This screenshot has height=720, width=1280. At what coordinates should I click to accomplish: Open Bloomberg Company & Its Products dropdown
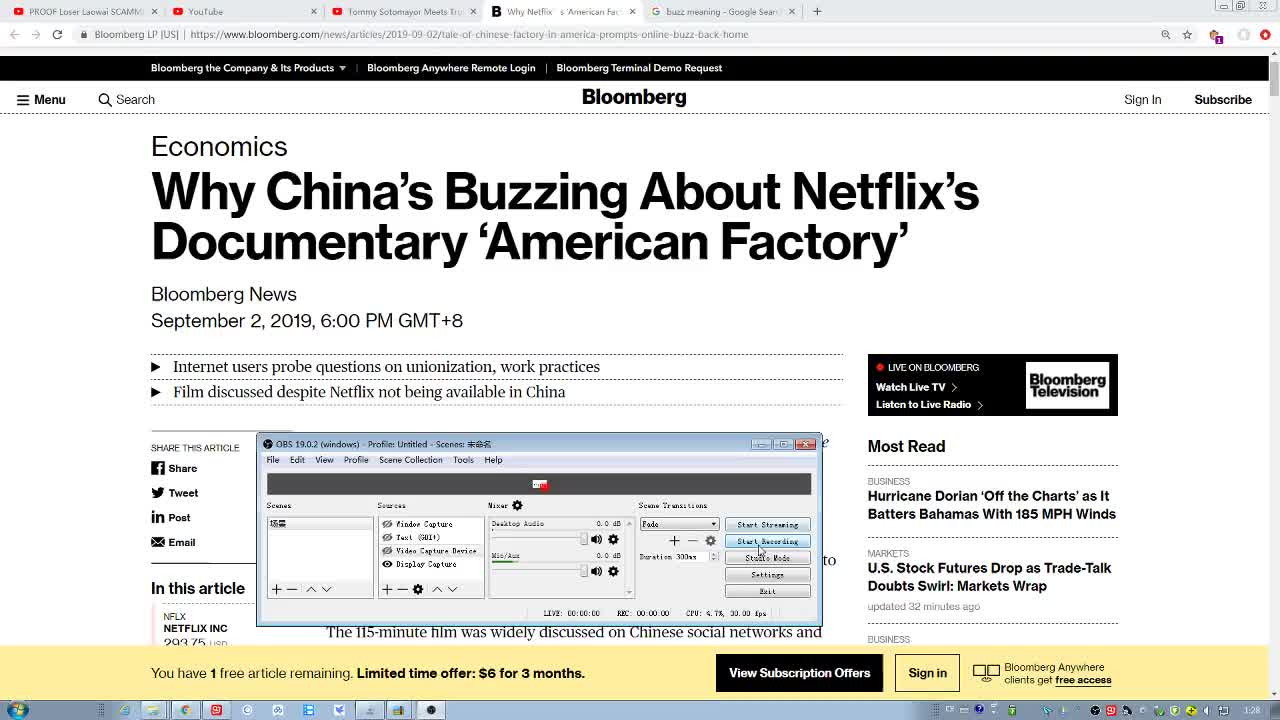[248, 68]
